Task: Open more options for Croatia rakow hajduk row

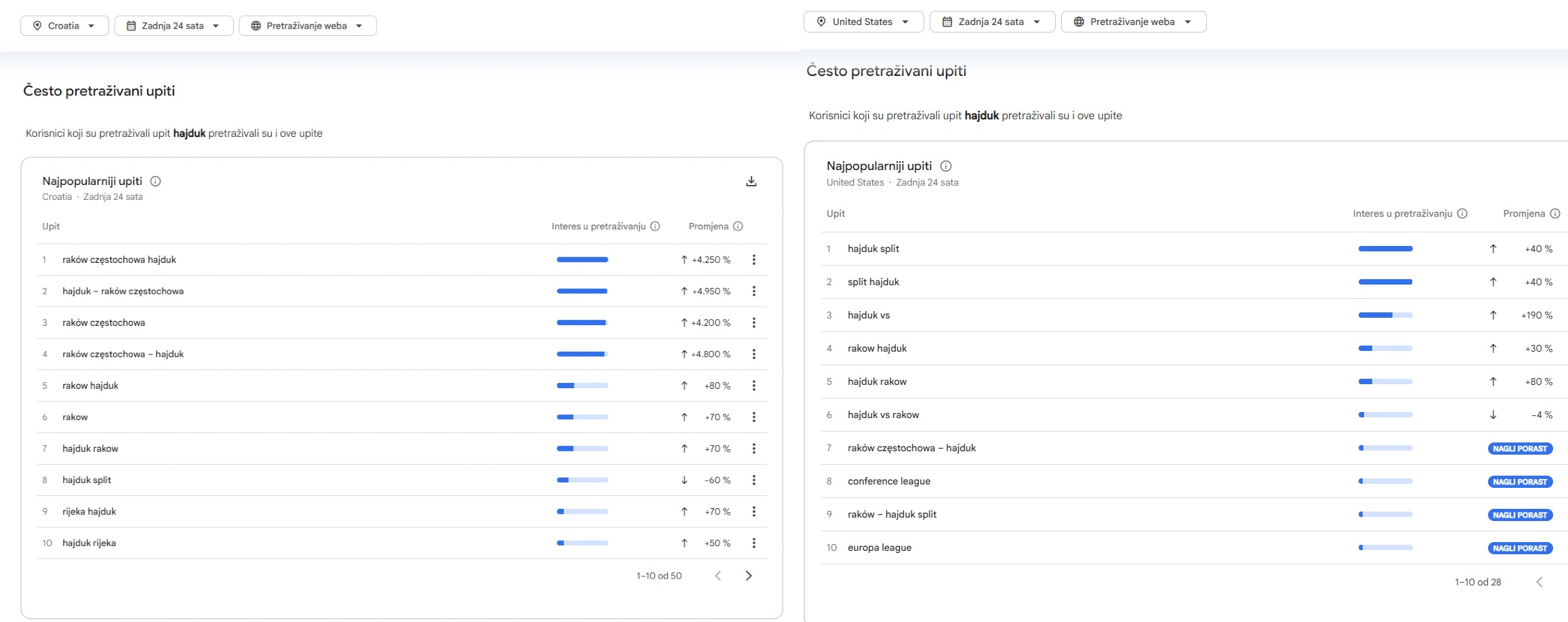Action: [754, 386]
